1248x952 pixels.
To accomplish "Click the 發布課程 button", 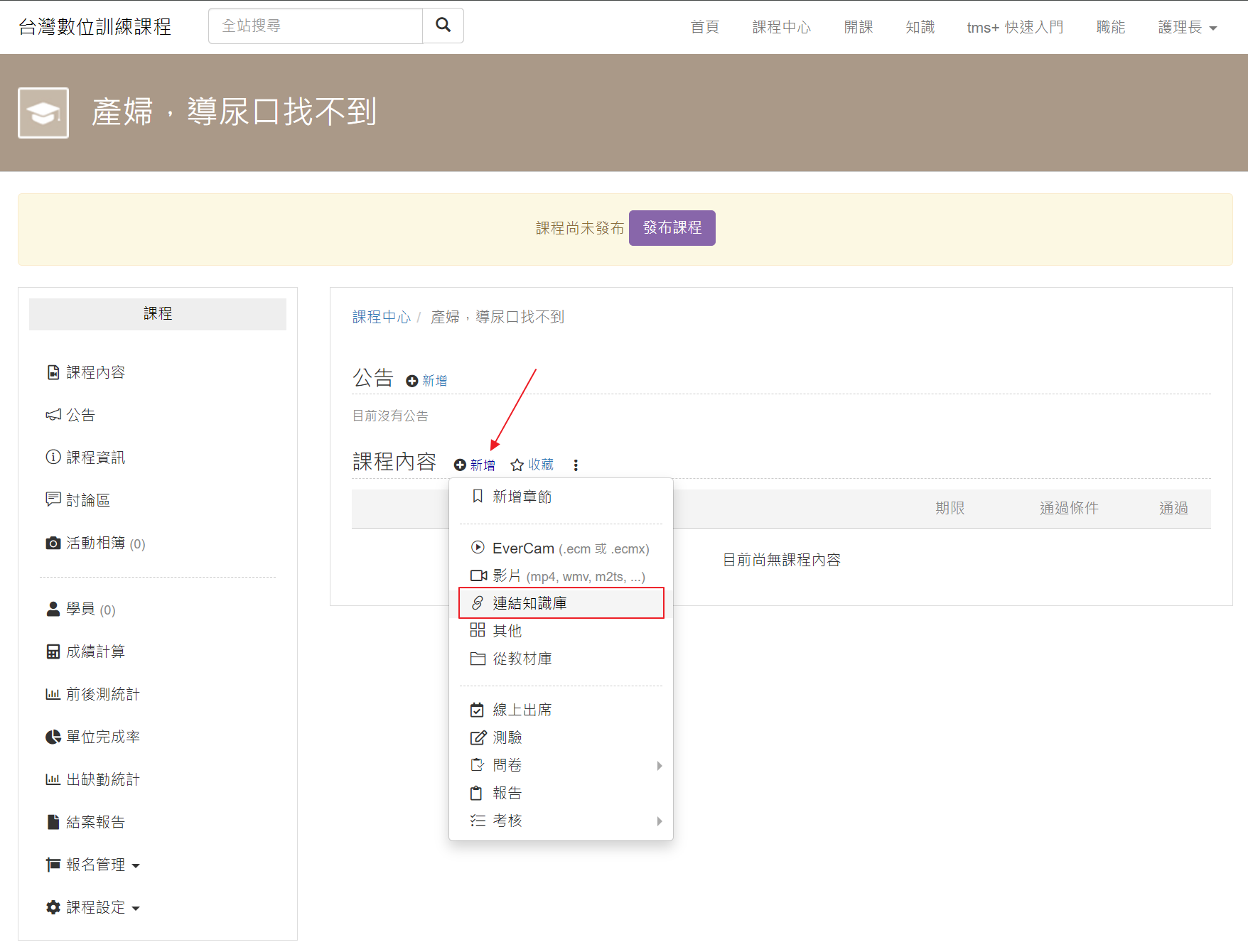I will 672,228.
